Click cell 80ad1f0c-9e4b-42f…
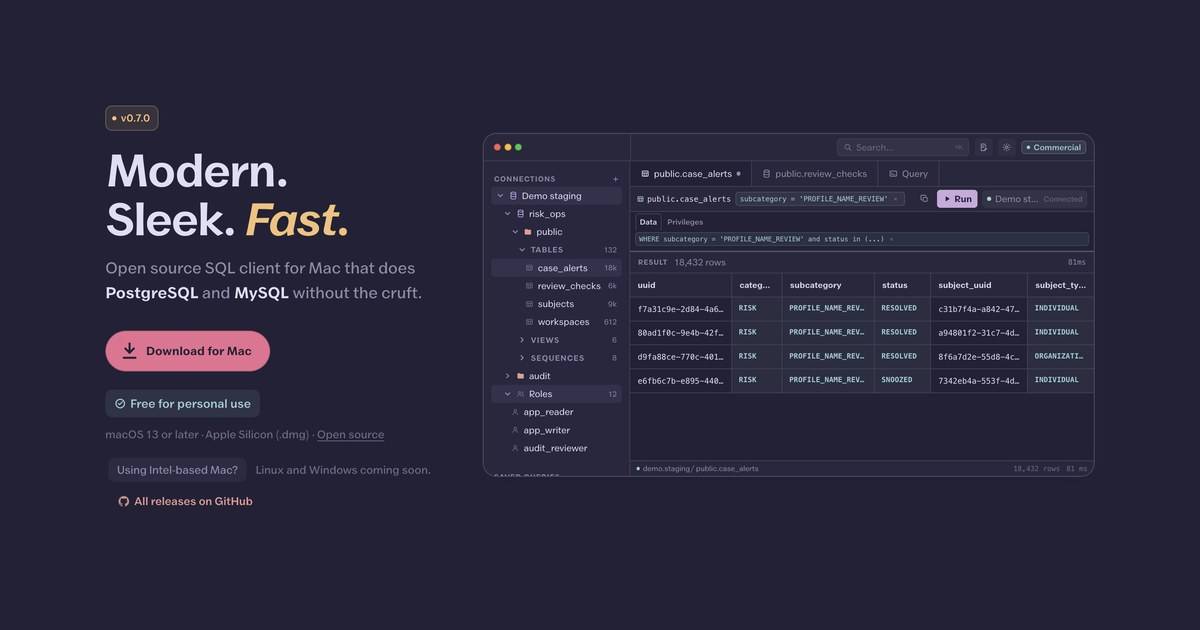This screenshot has width=1200, height=630. point(680,333)
